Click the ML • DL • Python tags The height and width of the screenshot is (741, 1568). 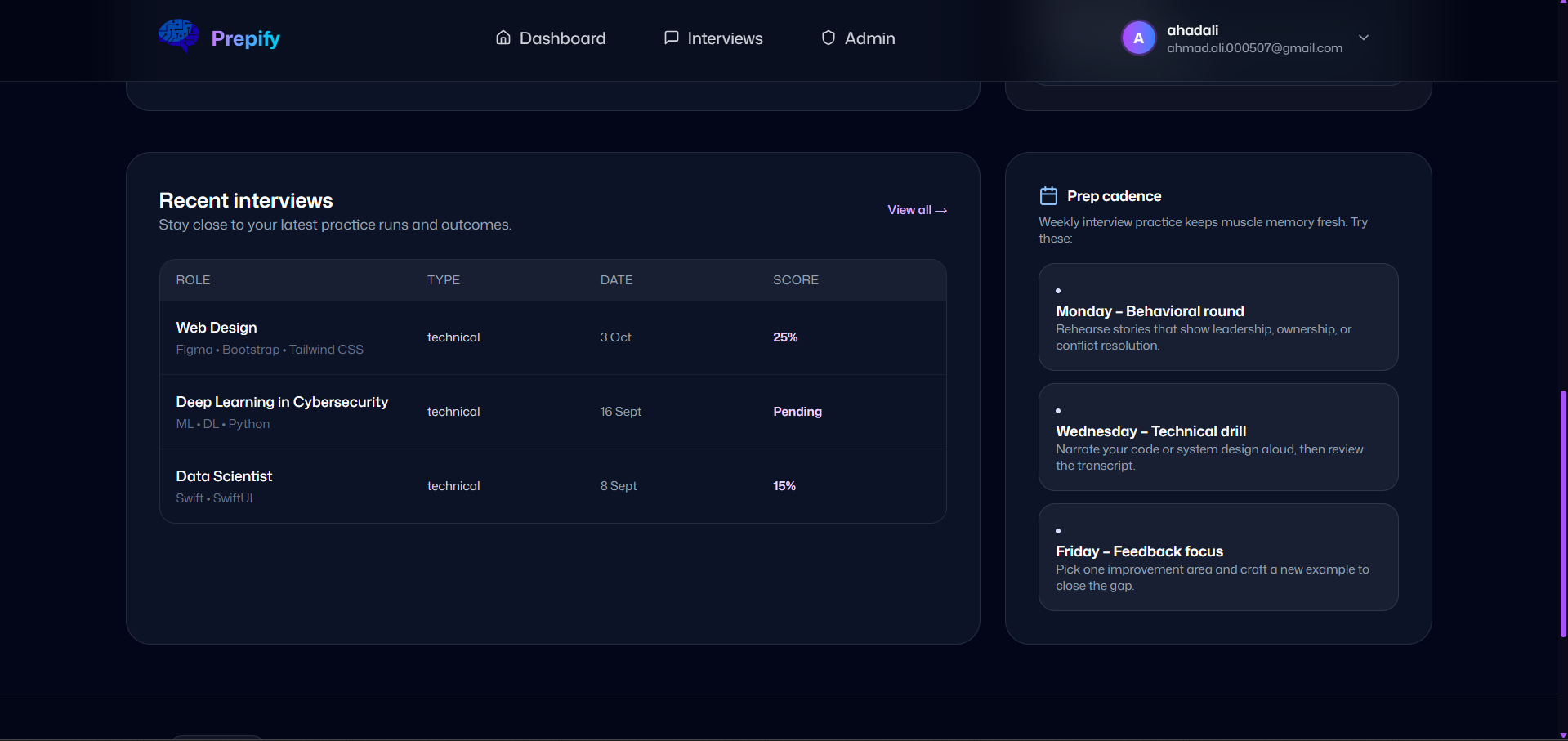(x=223, y=424)
